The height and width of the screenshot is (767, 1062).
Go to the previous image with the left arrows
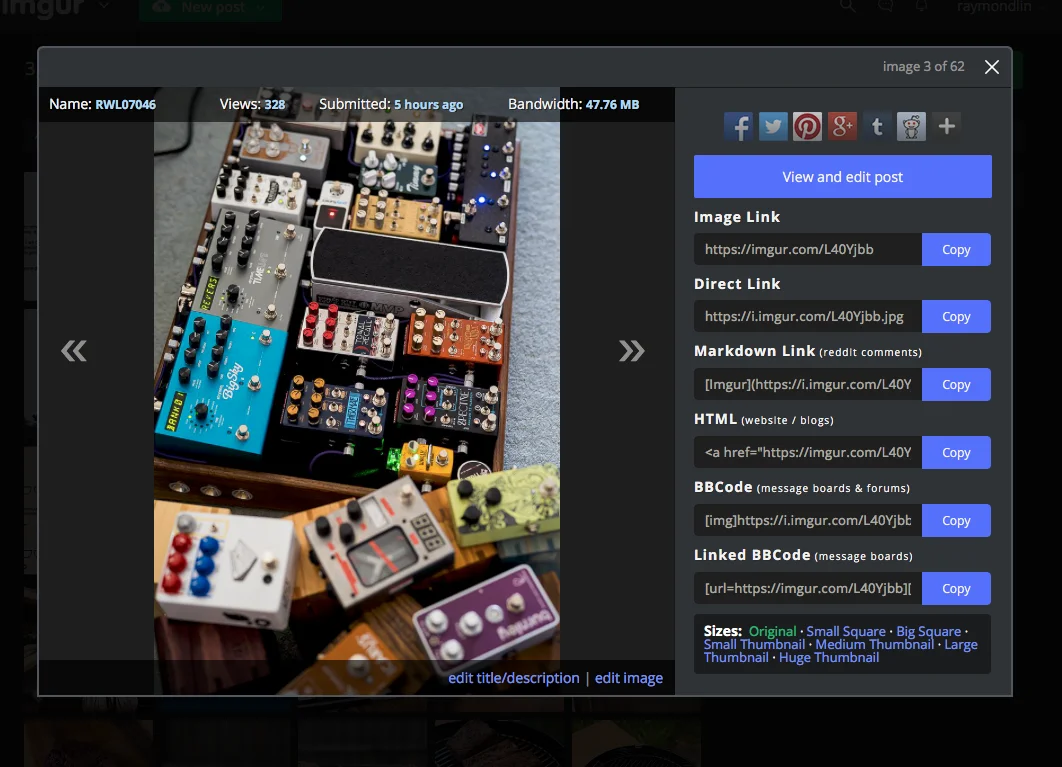[x=74, y=350]
